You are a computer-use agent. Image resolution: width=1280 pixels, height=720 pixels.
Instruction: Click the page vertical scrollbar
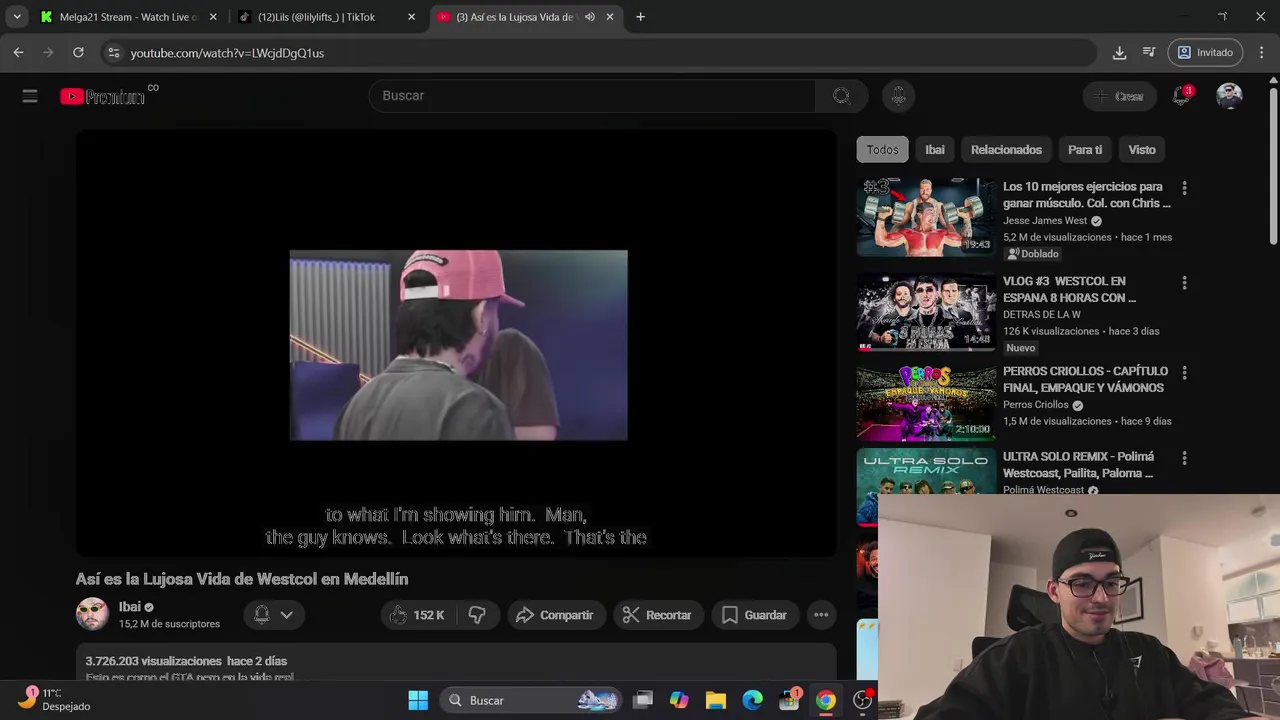click(x=1273, y=165)
